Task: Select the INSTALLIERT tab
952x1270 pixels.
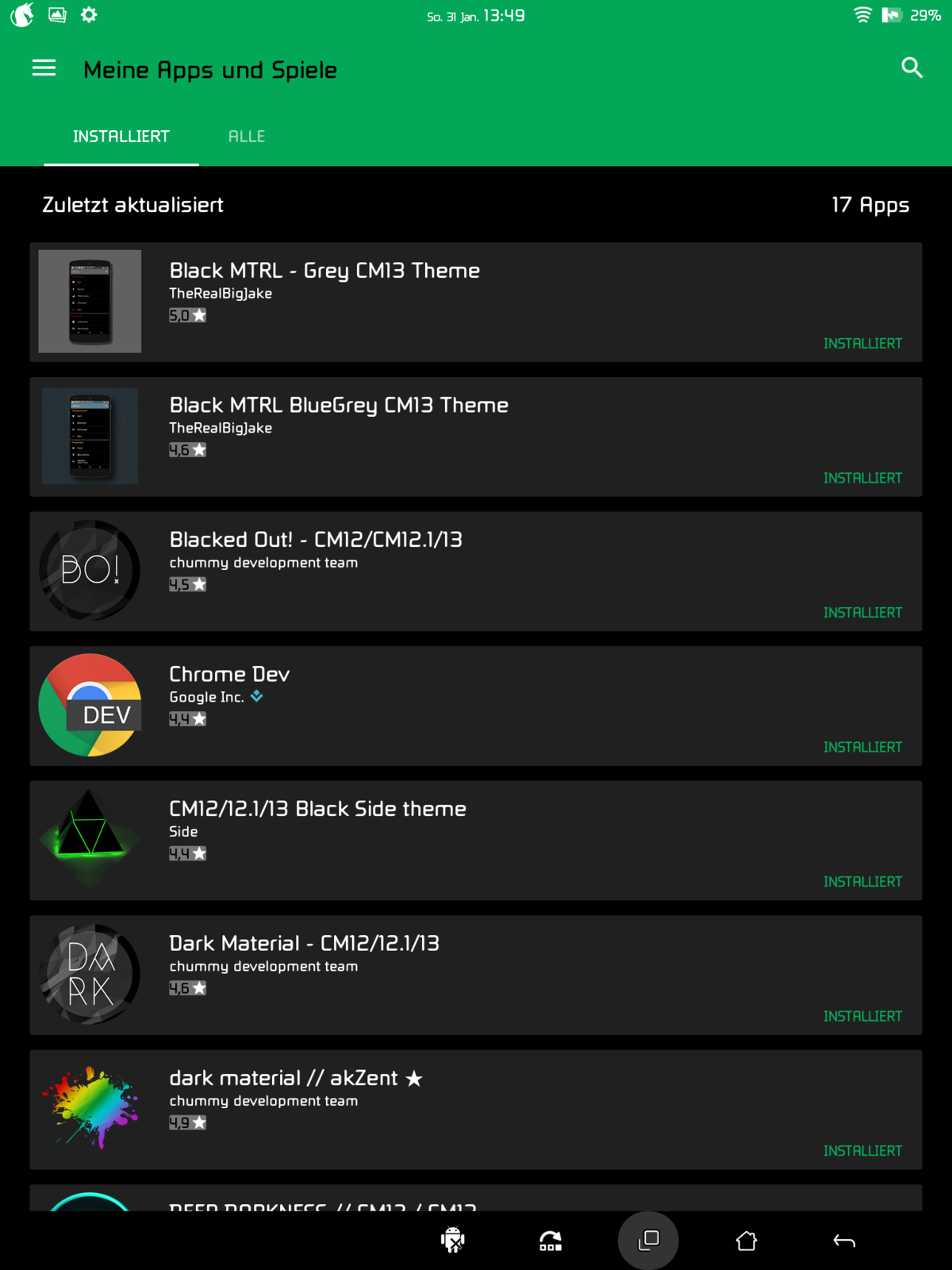Action: coord(121,137)
